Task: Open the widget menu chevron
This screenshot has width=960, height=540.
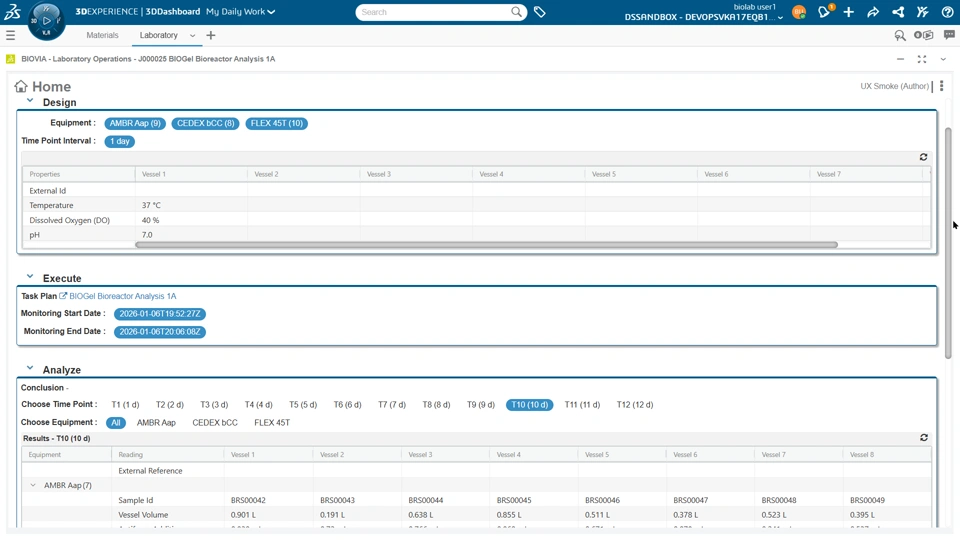Action: [x=943, y=59]
